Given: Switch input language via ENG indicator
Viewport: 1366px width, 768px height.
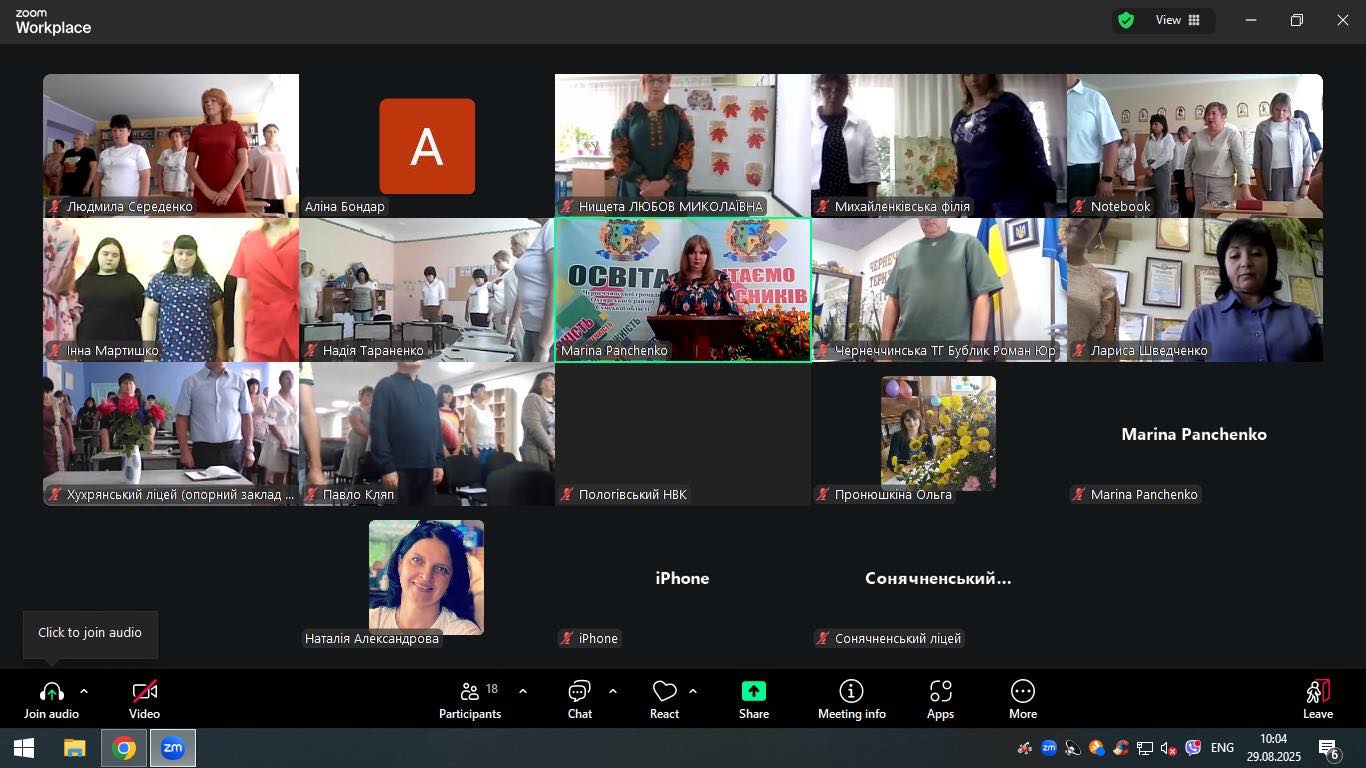Looking at the screenshot, I should 1222,748.
